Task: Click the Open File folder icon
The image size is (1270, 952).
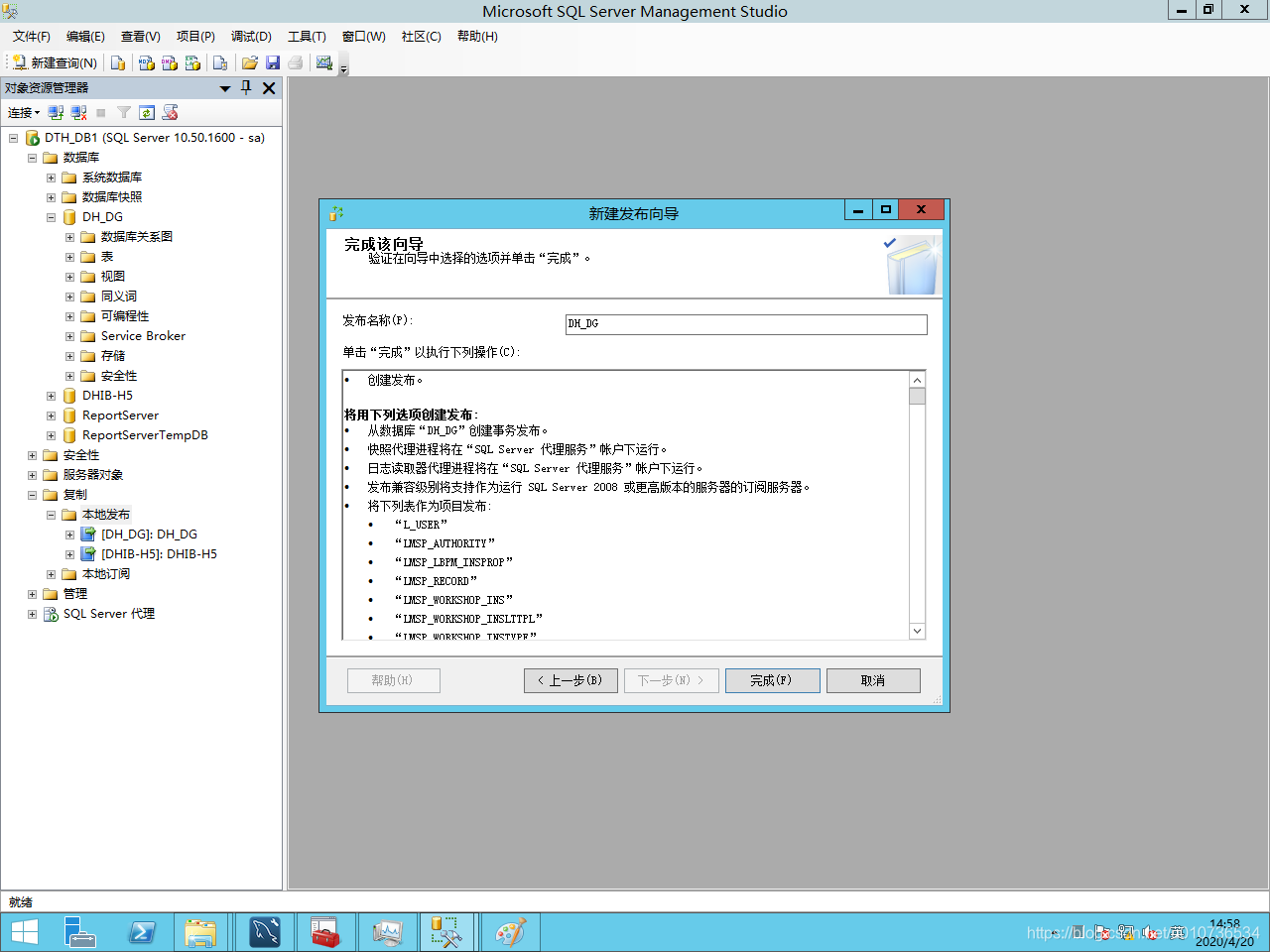Action: (250, 62)
